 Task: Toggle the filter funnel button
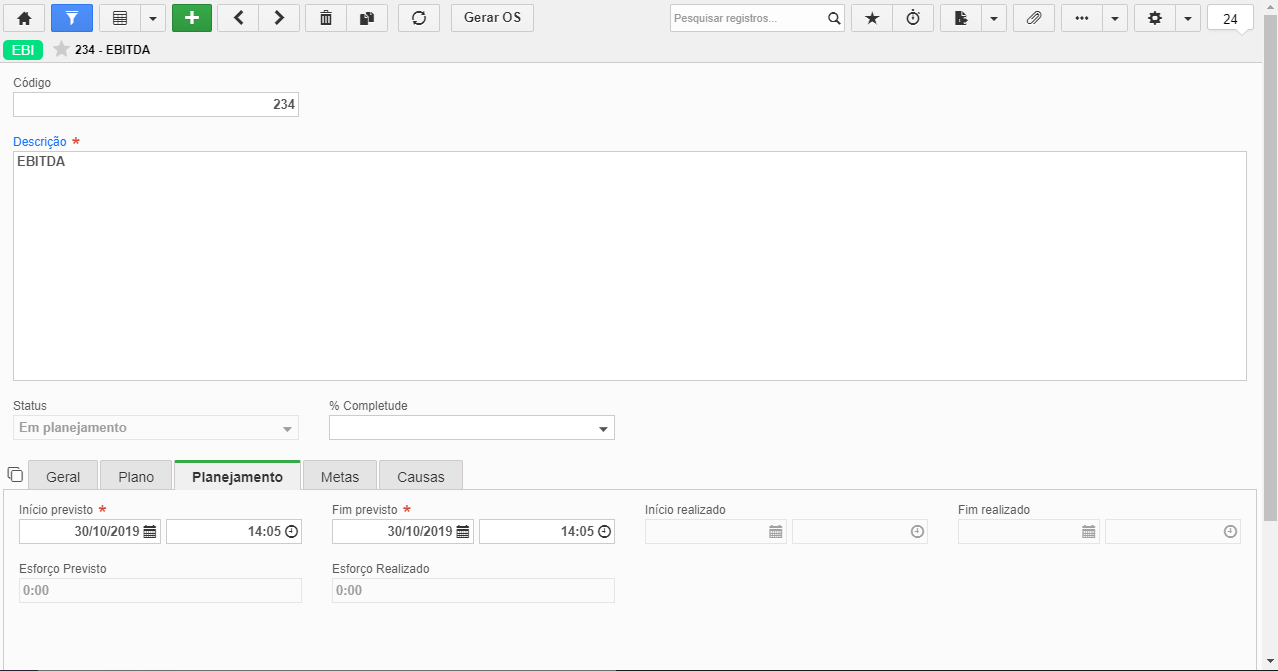click(x=71, y=18)
